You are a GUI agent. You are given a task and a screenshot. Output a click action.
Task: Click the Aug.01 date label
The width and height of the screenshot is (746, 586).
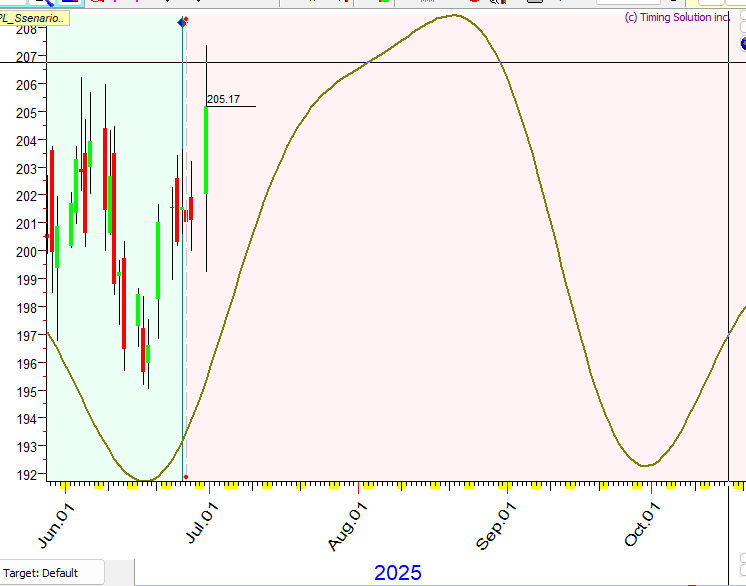point(348,527)
